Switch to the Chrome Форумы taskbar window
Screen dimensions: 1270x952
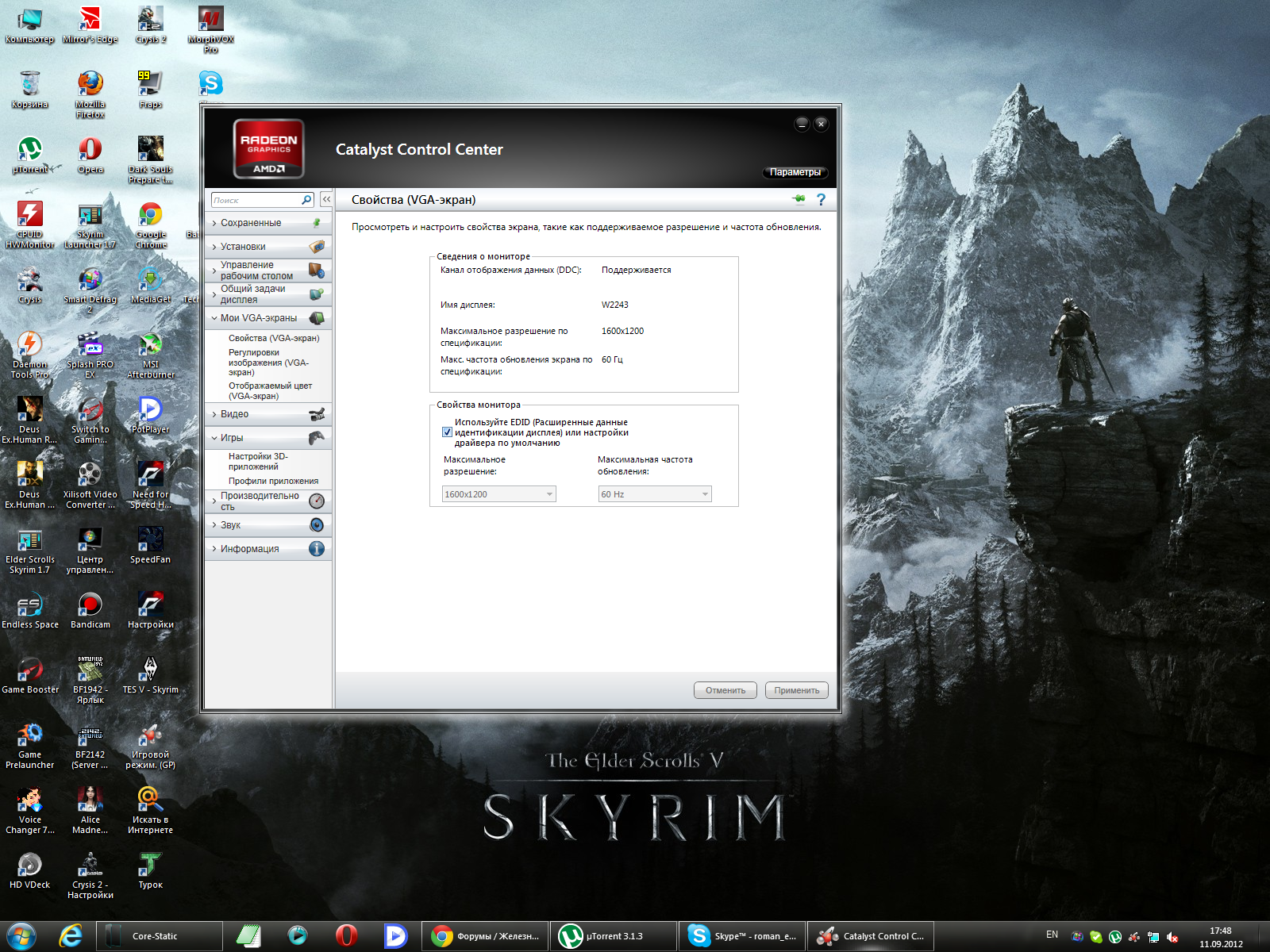click(487, 936)
